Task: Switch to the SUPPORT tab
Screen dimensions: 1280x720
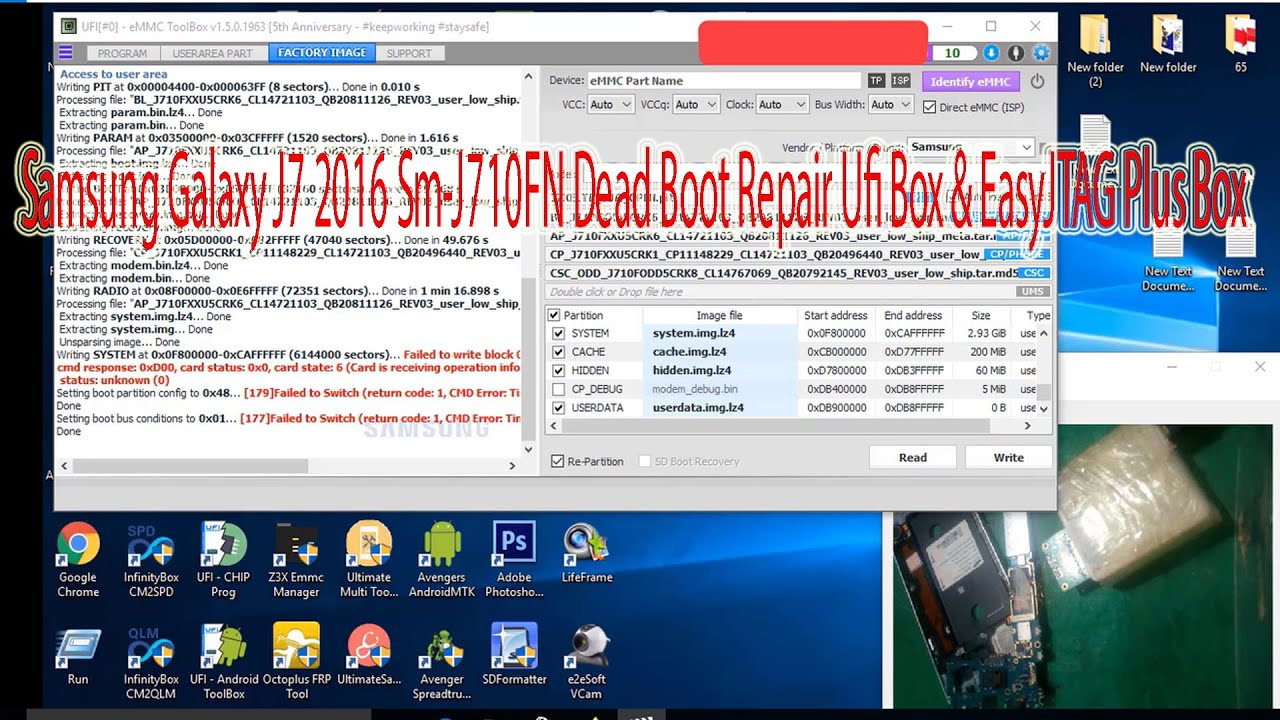Action: click(409, 53)
